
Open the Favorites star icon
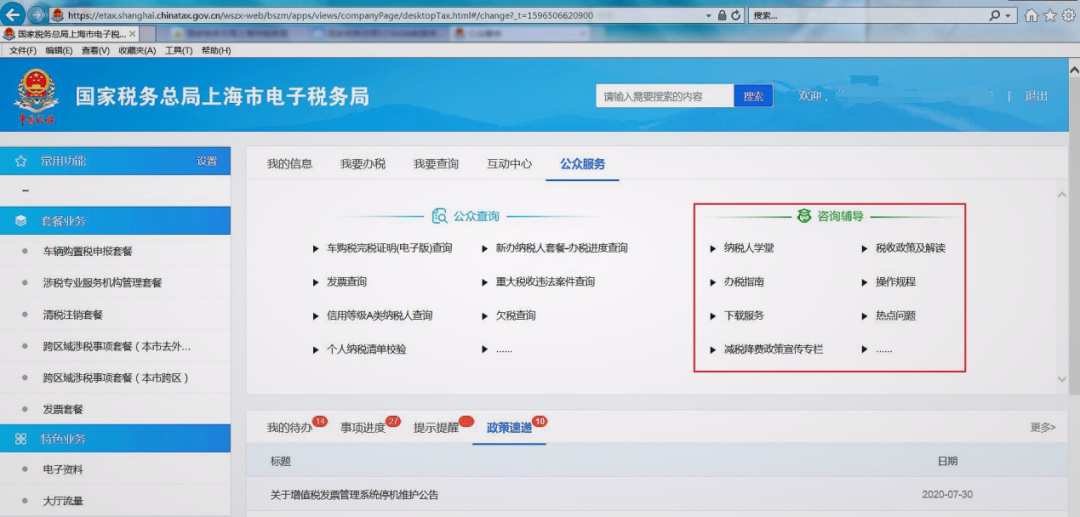(x=1050, y=15)
